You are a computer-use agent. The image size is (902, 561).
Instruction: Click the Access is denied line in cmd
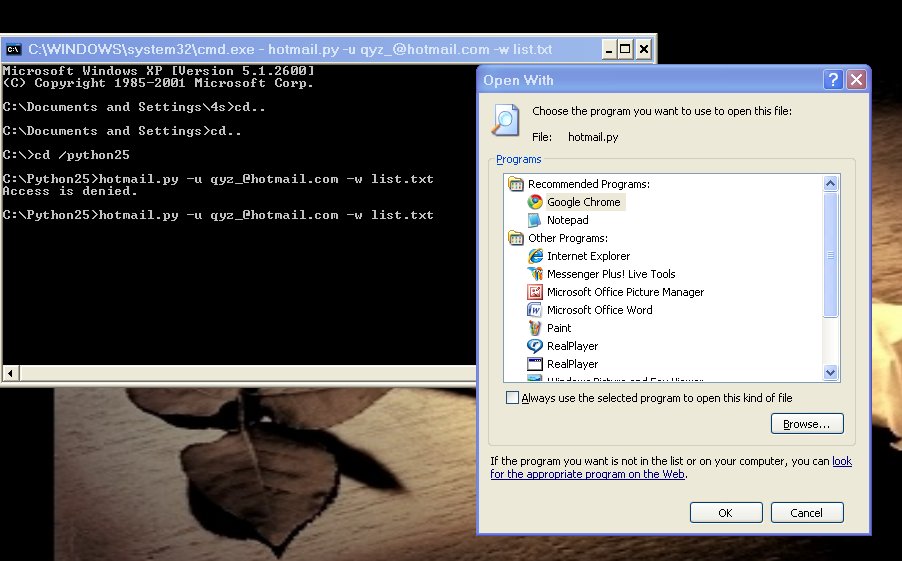[x=70, y=191]
